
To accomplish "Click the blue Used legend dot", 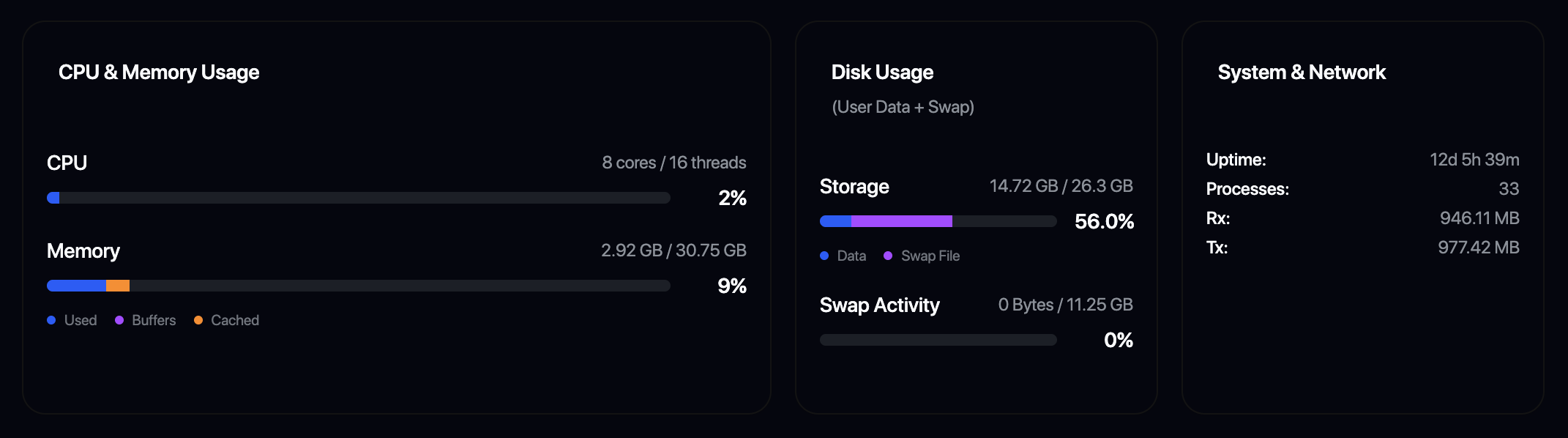I will tap(51, 320).
